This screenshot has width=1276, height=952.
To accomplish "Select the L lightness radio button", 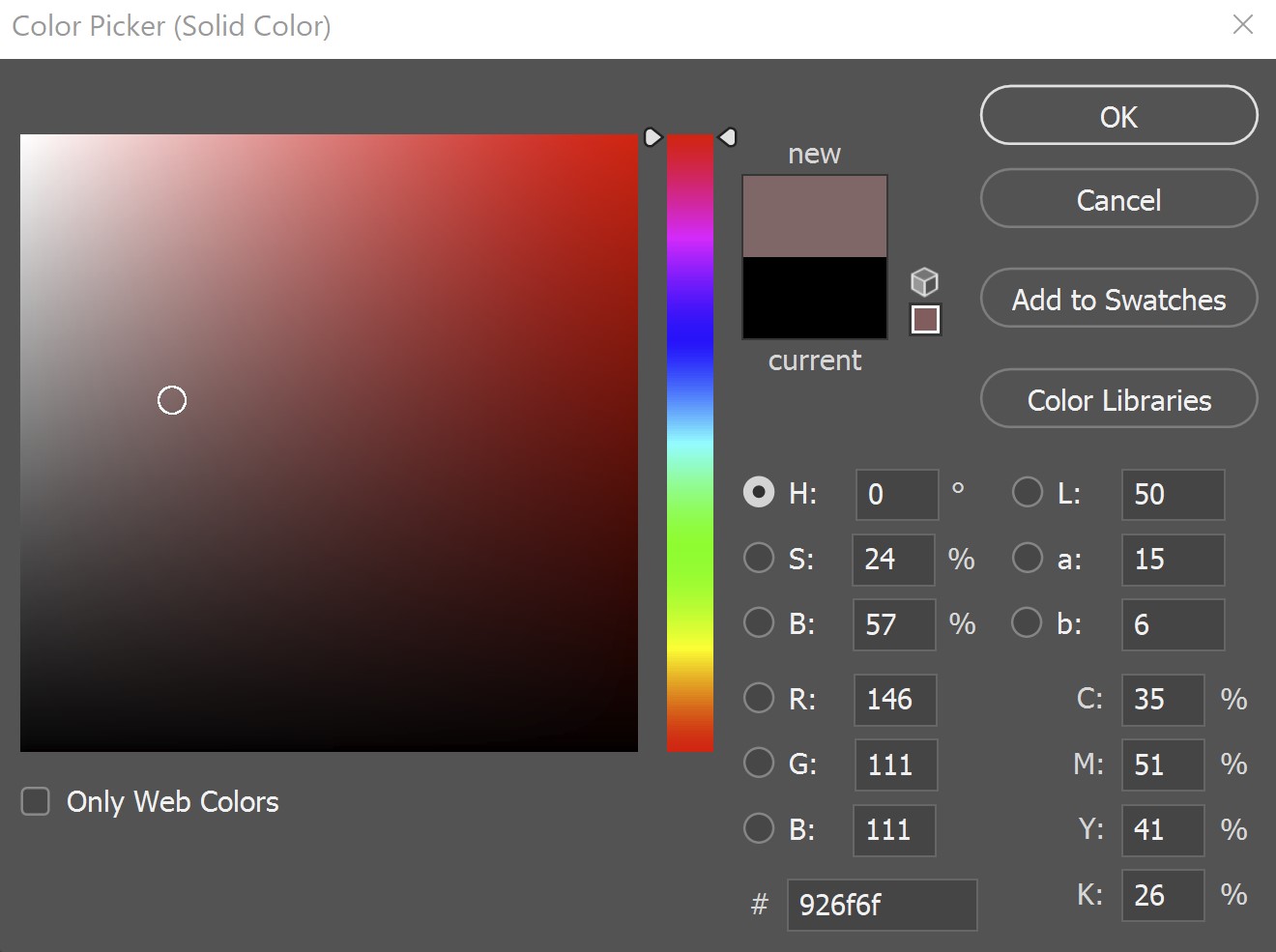I will [x=1028, y=492].
